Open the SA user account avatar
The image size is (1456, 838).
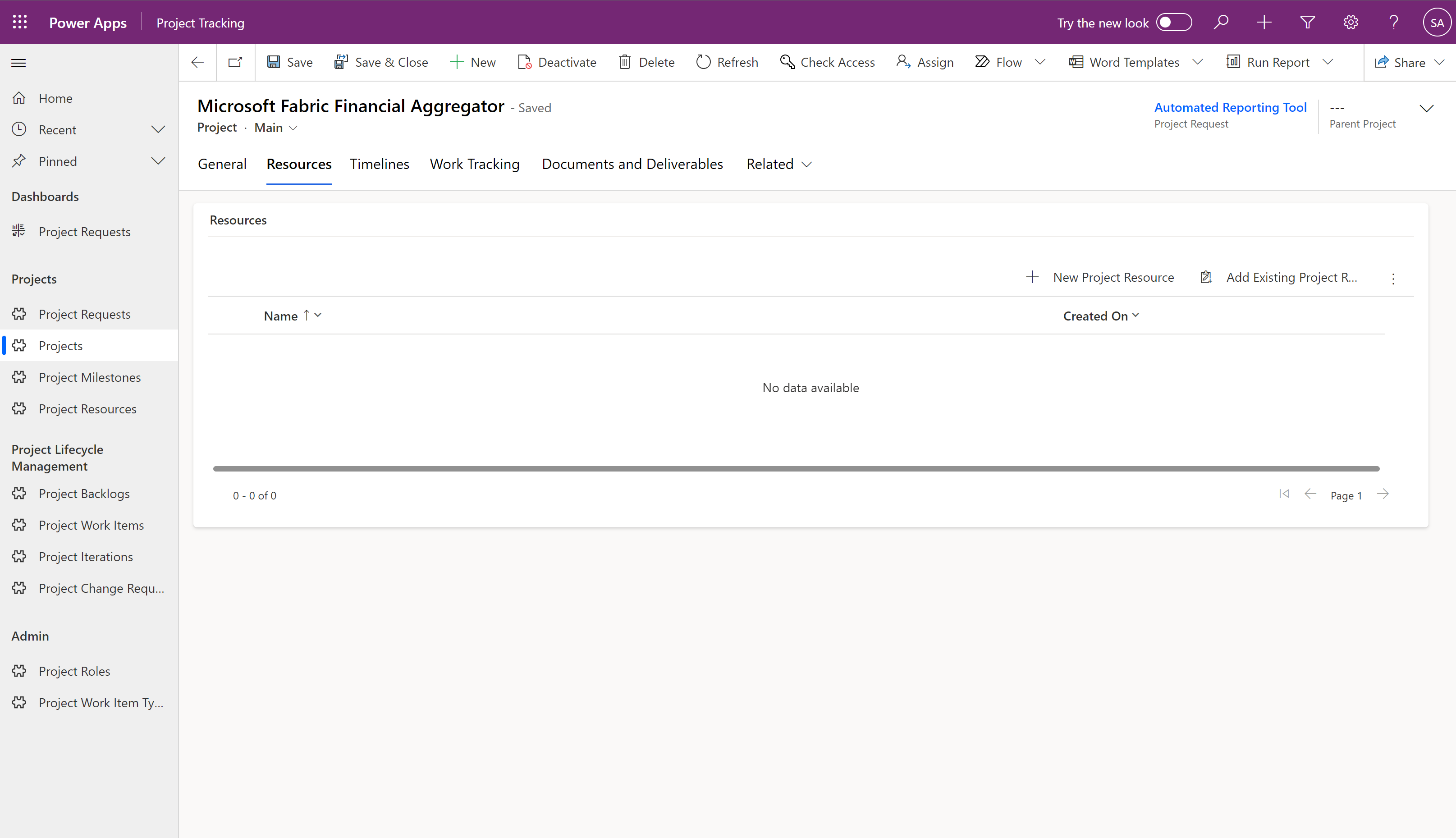pyautogui.click(x=1437, y=23)
